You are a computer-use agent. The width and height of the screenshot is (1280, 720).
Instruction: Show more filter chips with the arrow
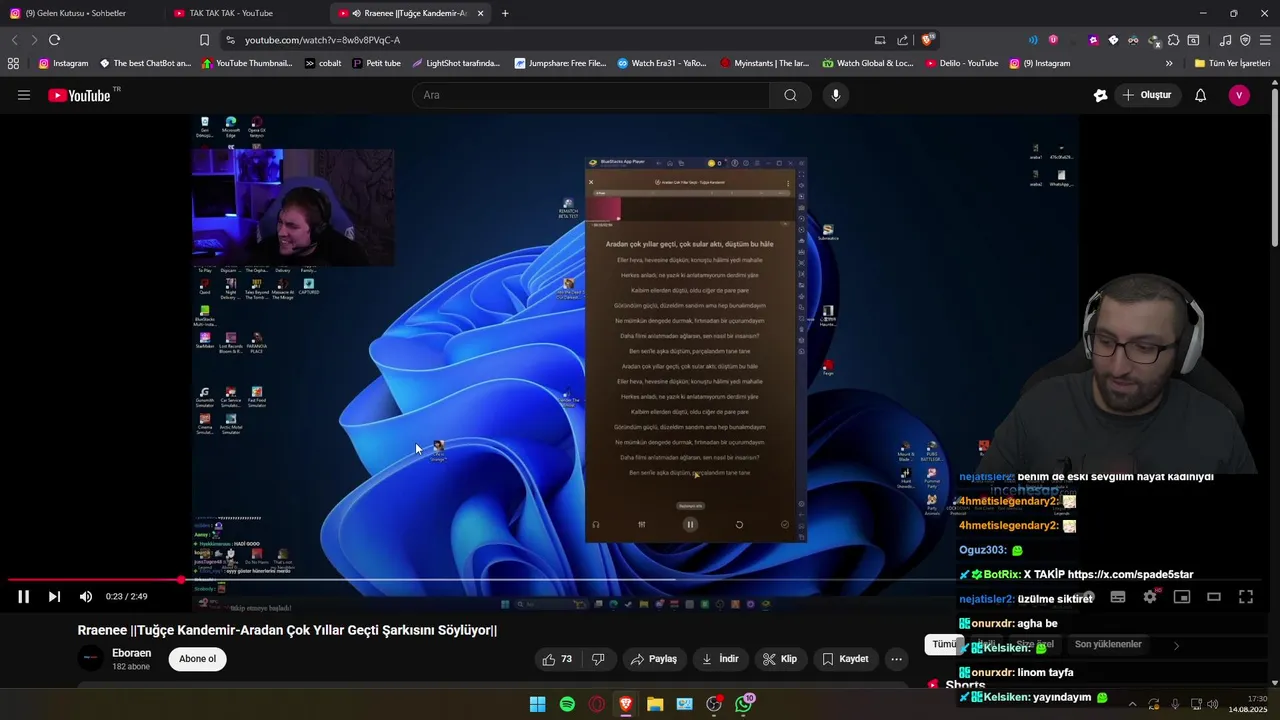(x=1176, y=646)
